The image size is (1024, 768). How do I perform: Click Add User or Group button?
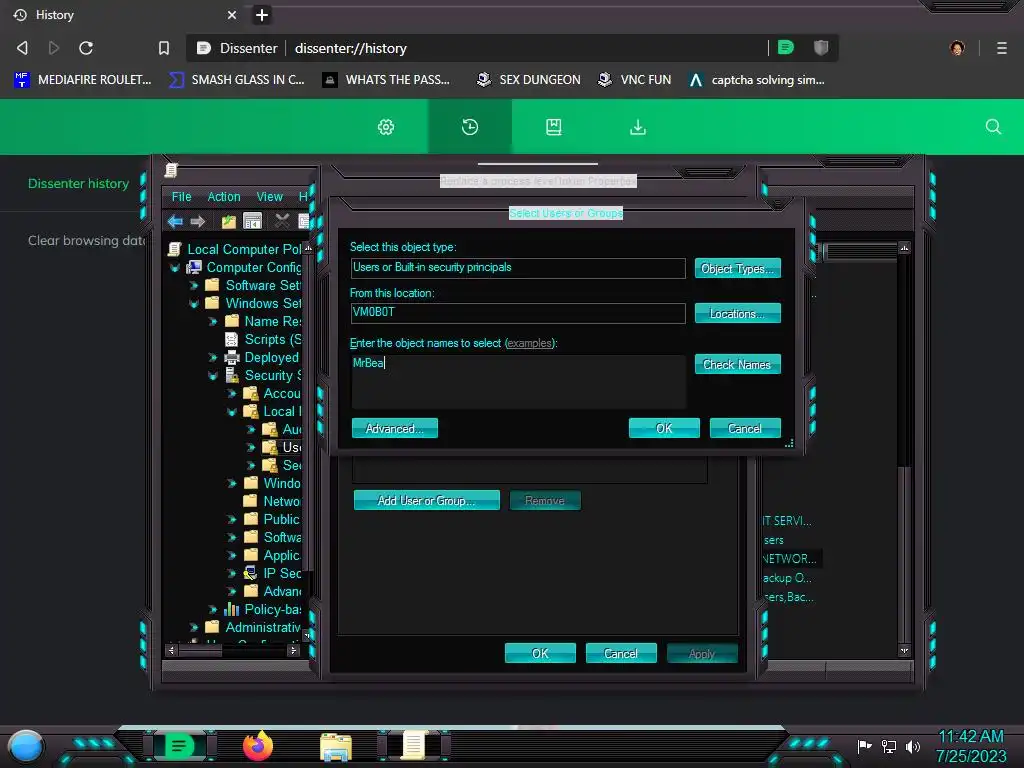(426, 500)
